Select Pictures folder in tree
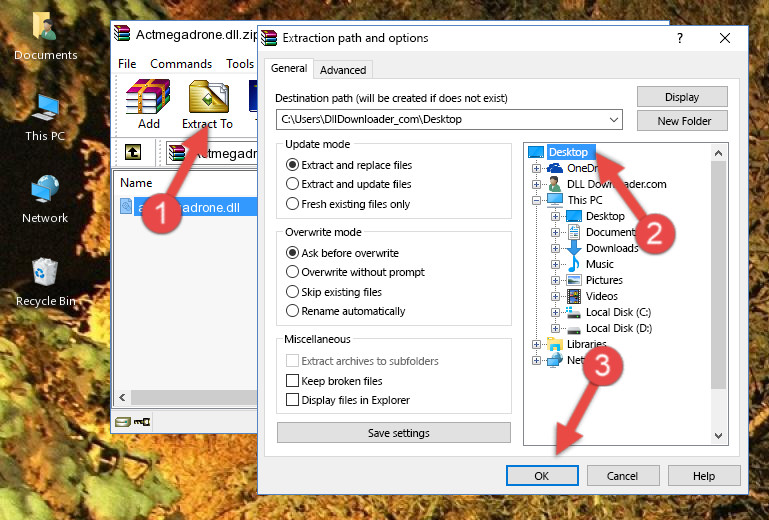The width and height of the screenshot is (769, 520). [604, 280]
